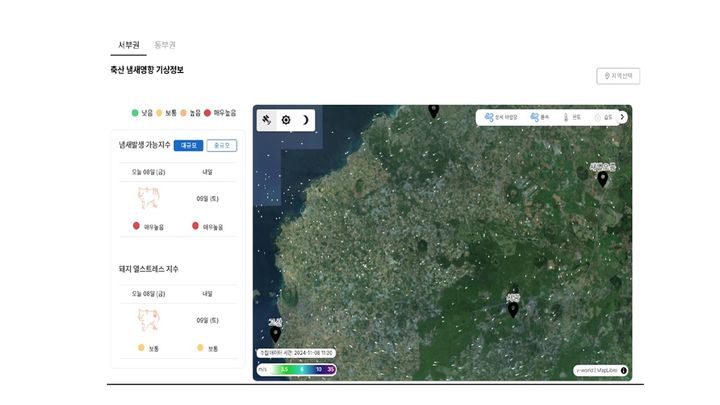Open the 지역선택 region selector

[617, 76]
